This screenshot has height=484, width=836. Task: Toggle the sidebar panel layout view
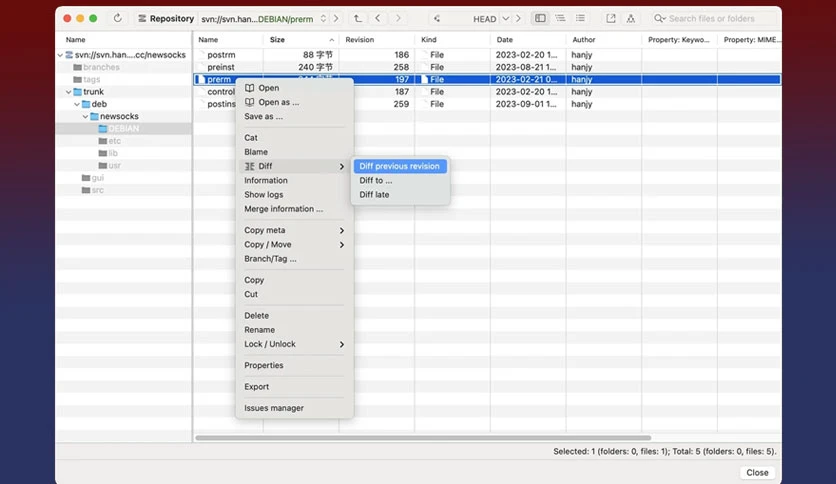pyautogui.click(x=540, y=18)
